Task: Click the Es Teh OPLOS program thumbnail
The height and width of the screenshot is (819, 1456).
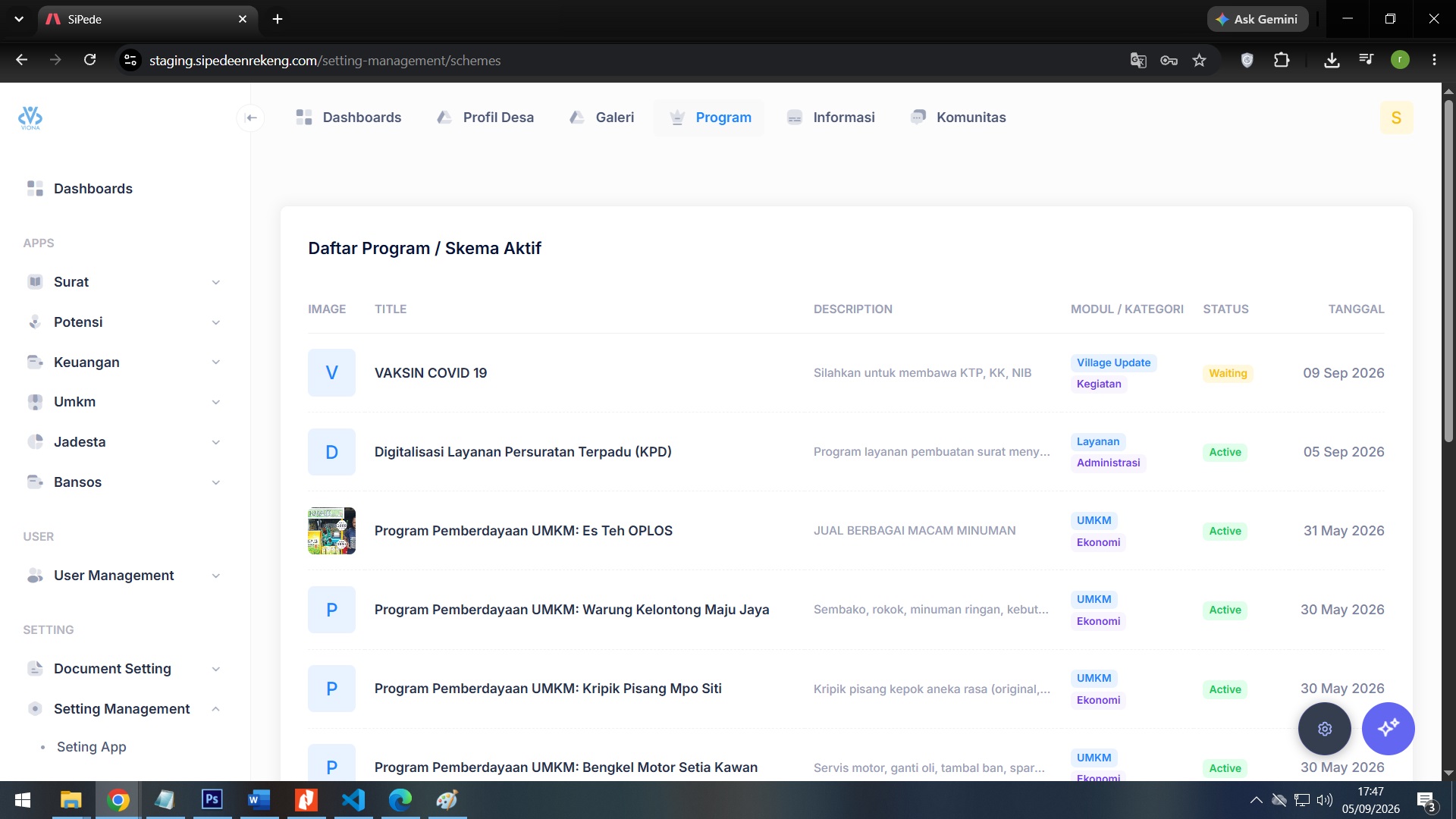Action: [331, 531]
